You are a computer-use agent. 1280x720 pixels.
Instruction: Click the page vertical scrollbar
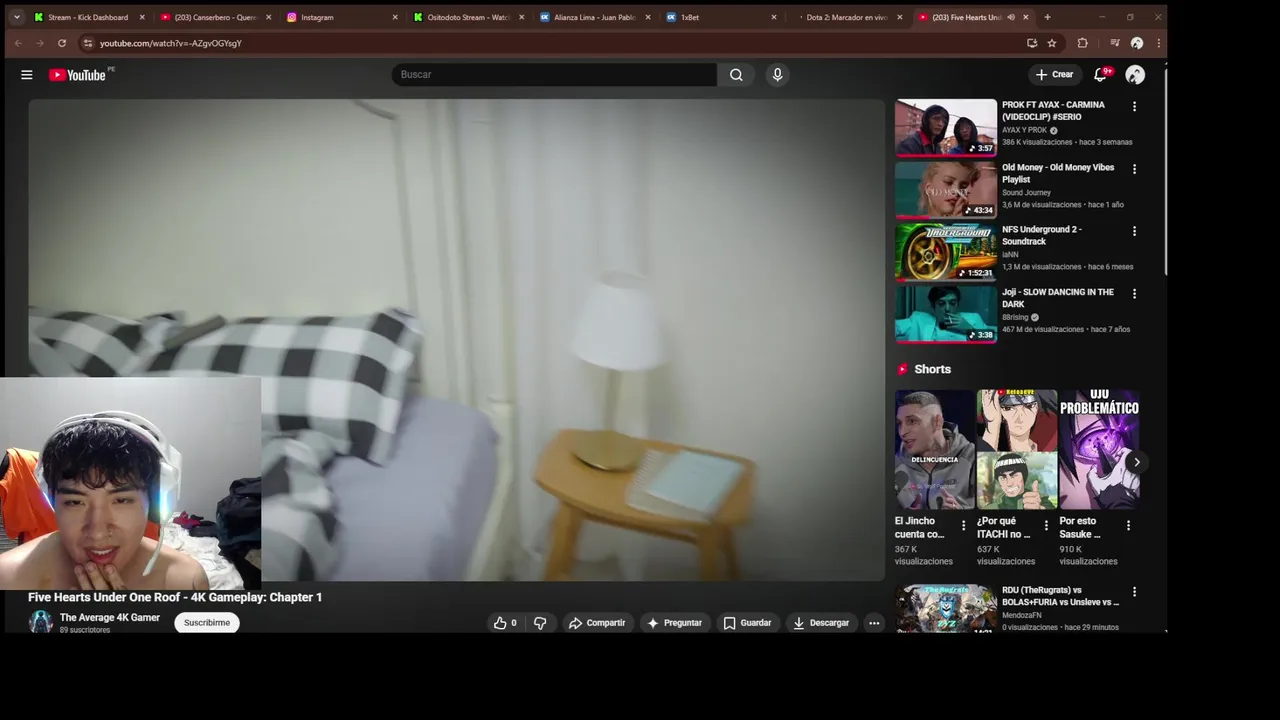[1165, 170]
